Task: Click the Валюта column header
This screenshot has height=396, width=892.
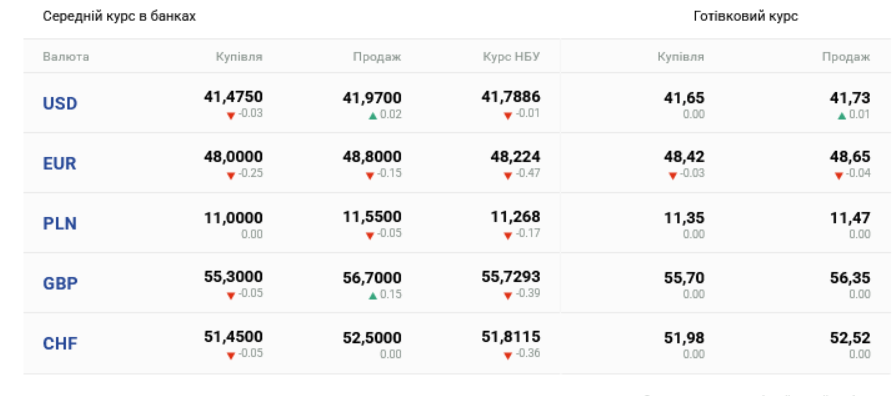Action: coord(66,57)
